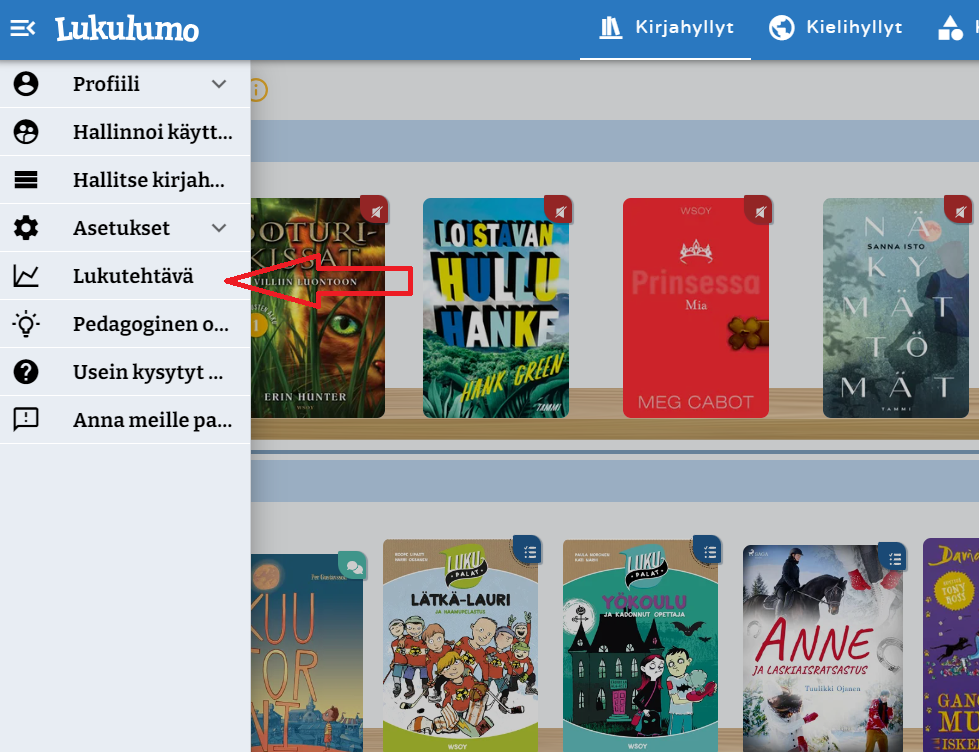Click the Lukulumo logo

tap(127, 29)
